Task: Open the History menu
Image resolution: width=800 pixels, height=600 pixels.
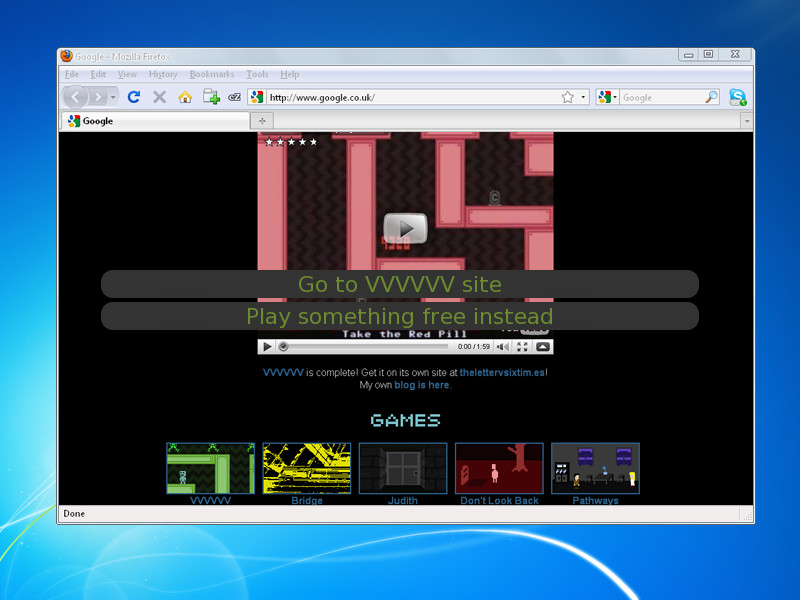Action: pyautogui.click(x=163, y=74)
